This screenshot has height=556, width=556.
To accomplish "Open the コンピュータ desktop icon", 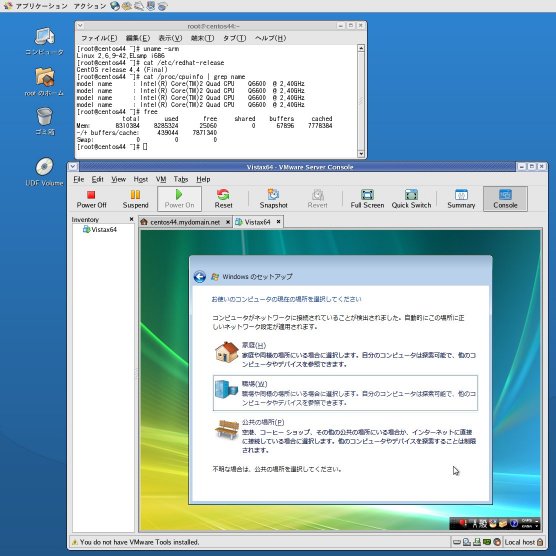I will coord(44,41).
